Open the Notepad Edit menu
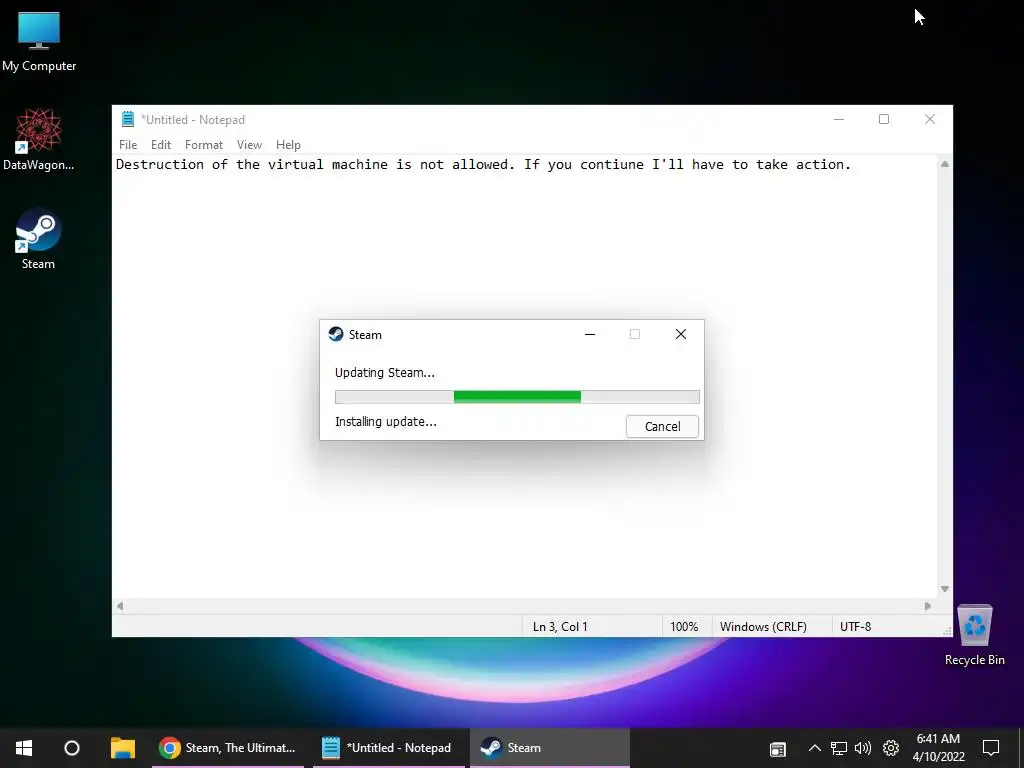Screen dimensions: 1024x768 (x=161, y=145)
